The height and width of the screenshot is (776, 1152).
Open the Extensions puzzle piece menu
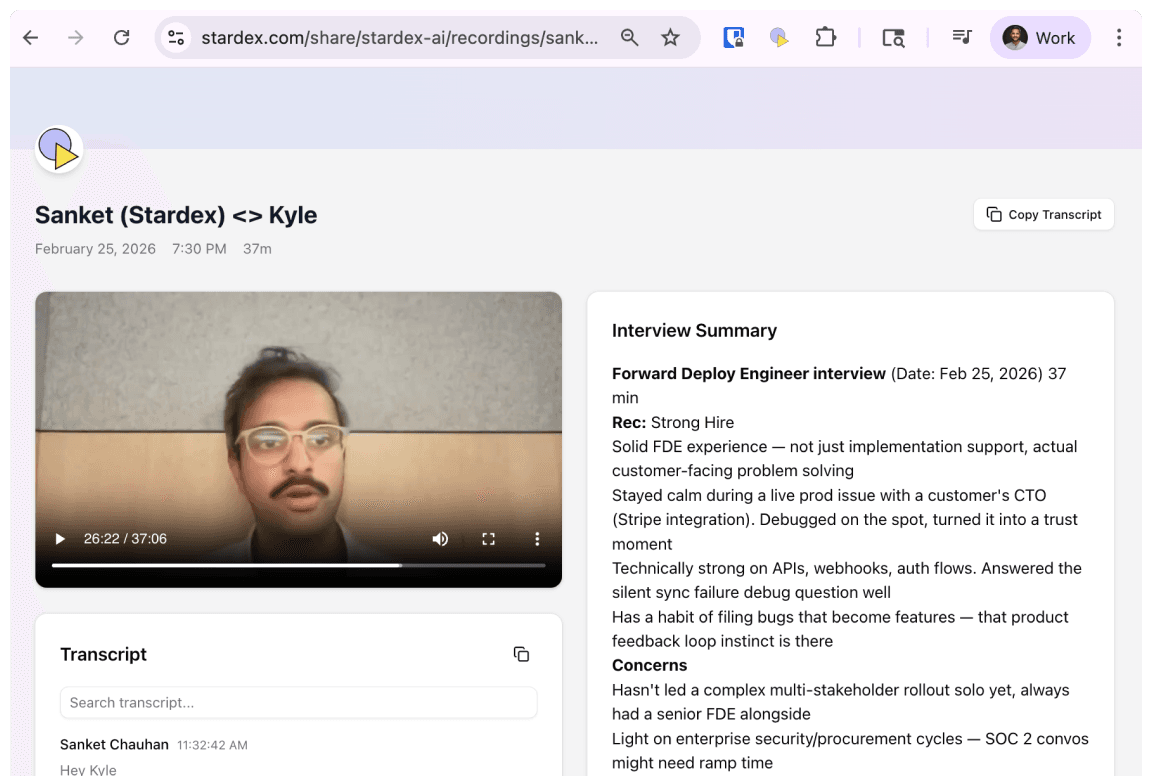(825, 37)
